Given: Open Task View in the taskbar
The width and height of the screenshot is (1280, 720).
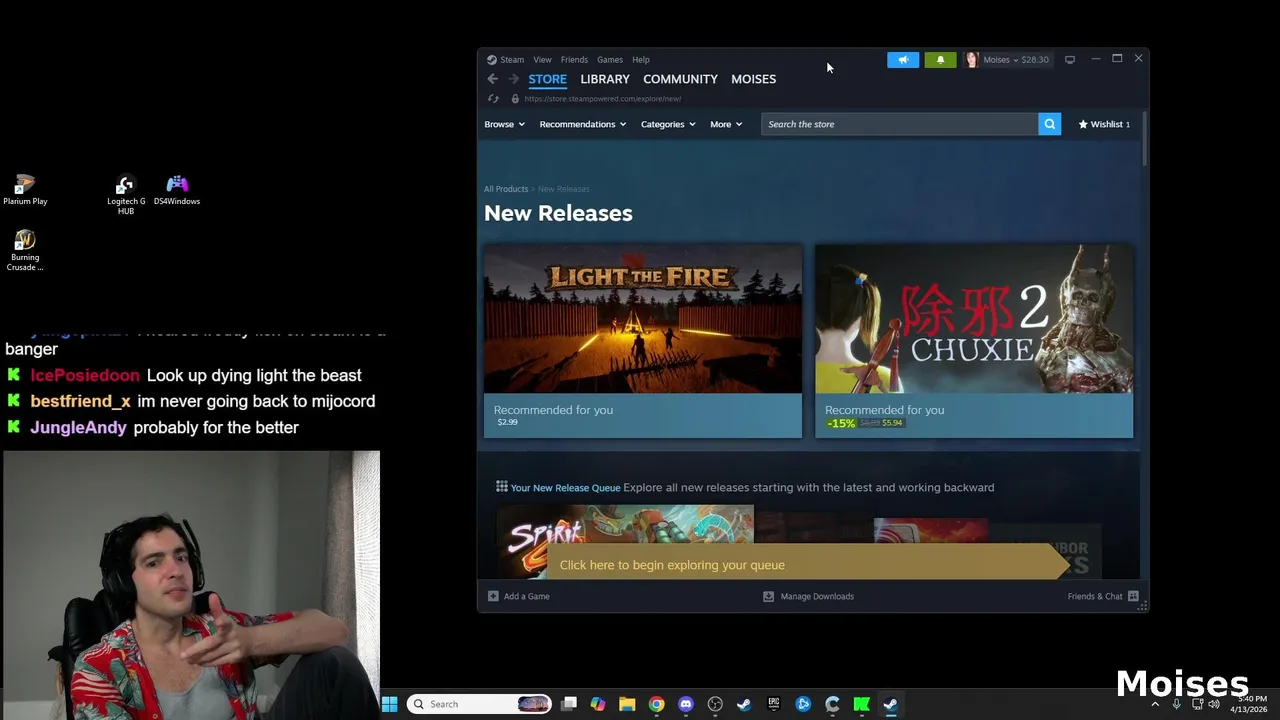Looking at the screenshot, I should (569, 704).
